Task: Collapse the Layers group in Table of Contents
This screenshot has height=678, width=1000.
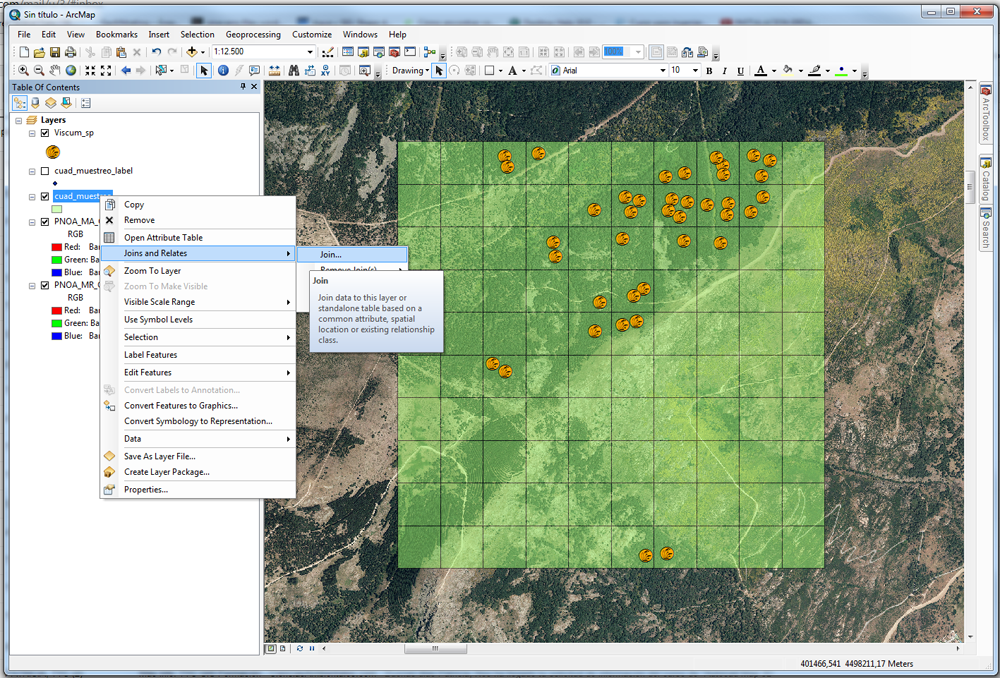Action: pyautogui.click(x=17, y=119)
